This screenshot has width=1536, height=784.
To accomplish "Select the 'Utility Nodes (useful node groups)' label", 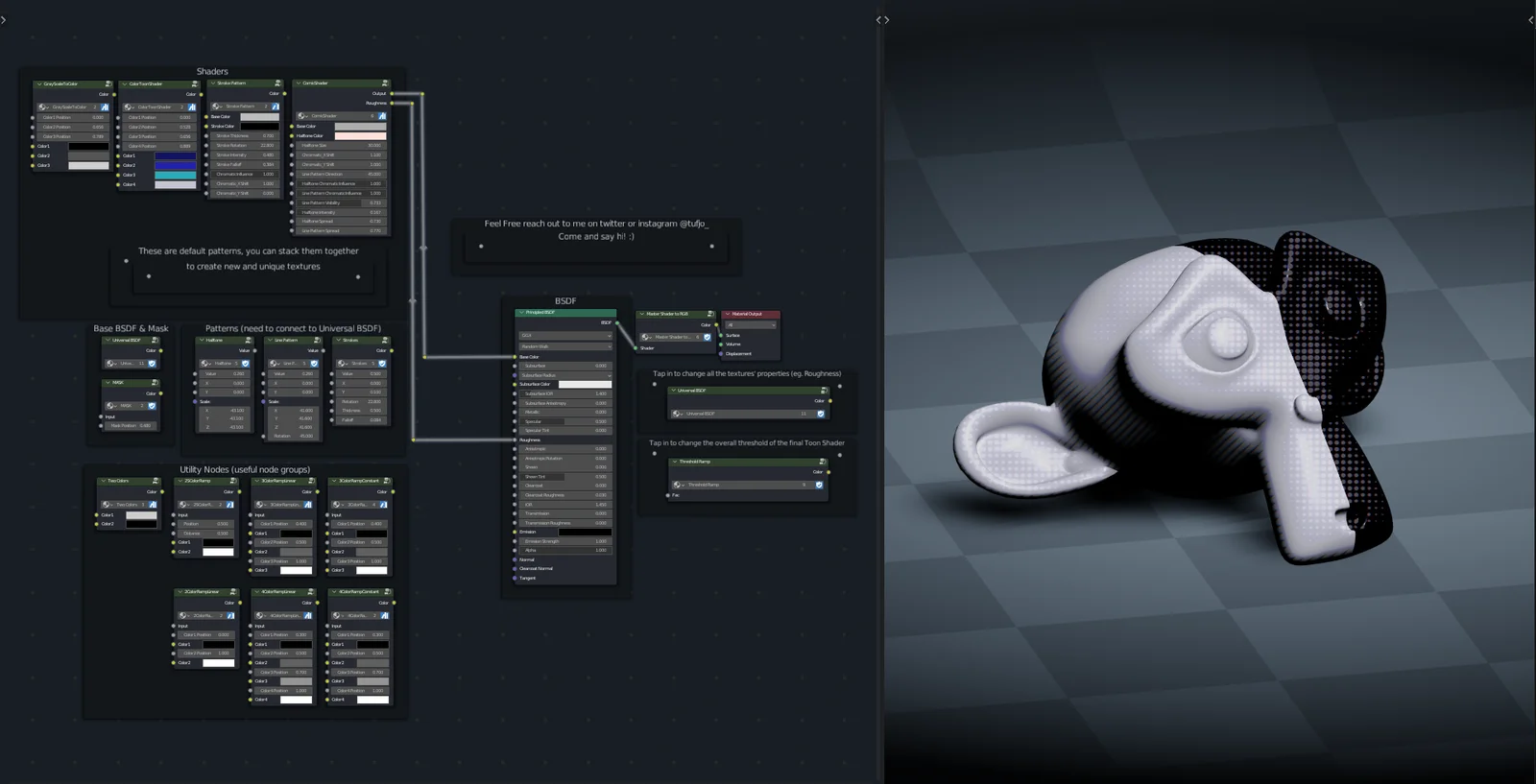I will (x=245, y=469).
